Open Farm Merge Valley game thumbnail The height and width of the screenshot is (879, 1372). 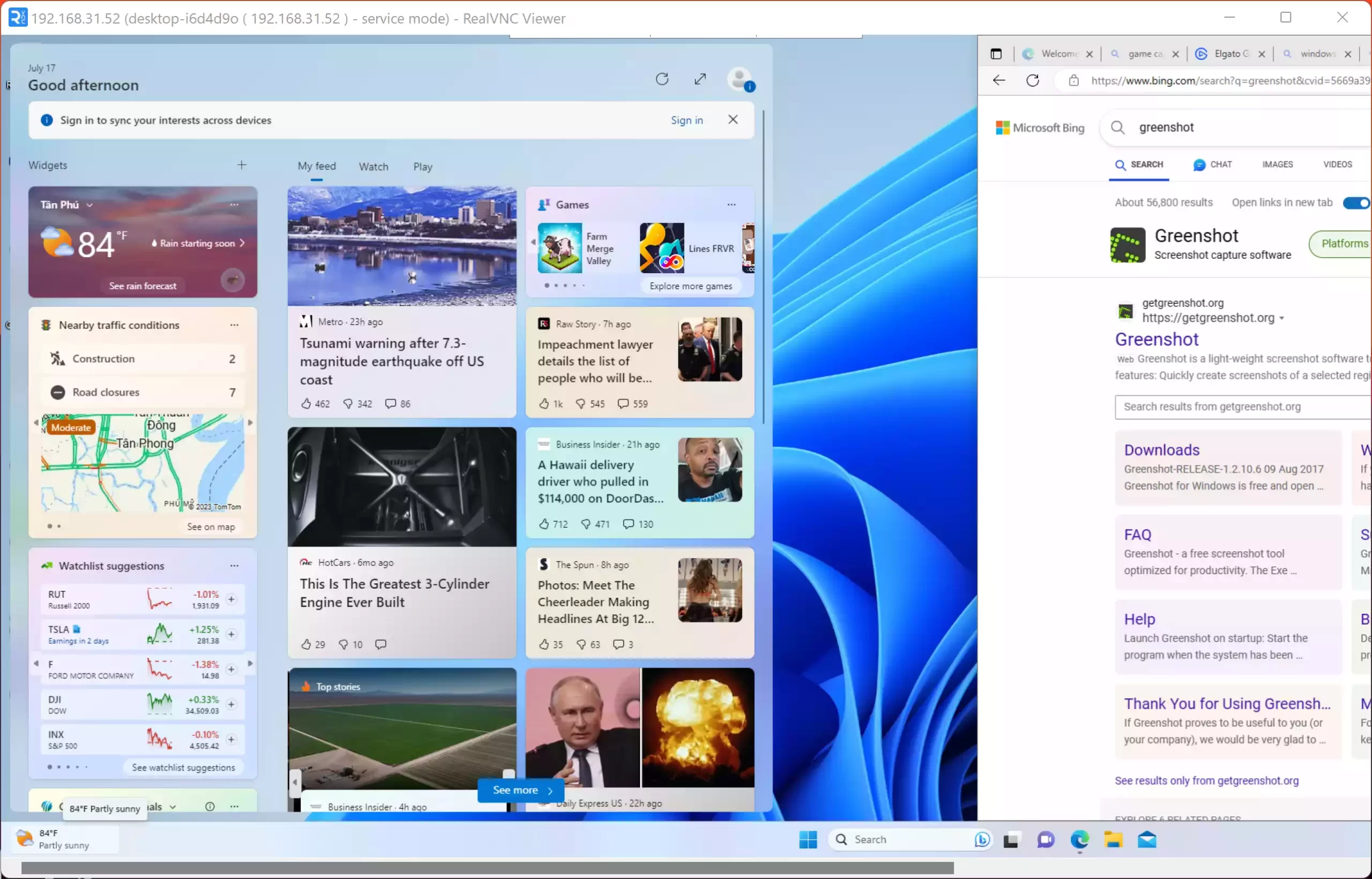point(560,249)
